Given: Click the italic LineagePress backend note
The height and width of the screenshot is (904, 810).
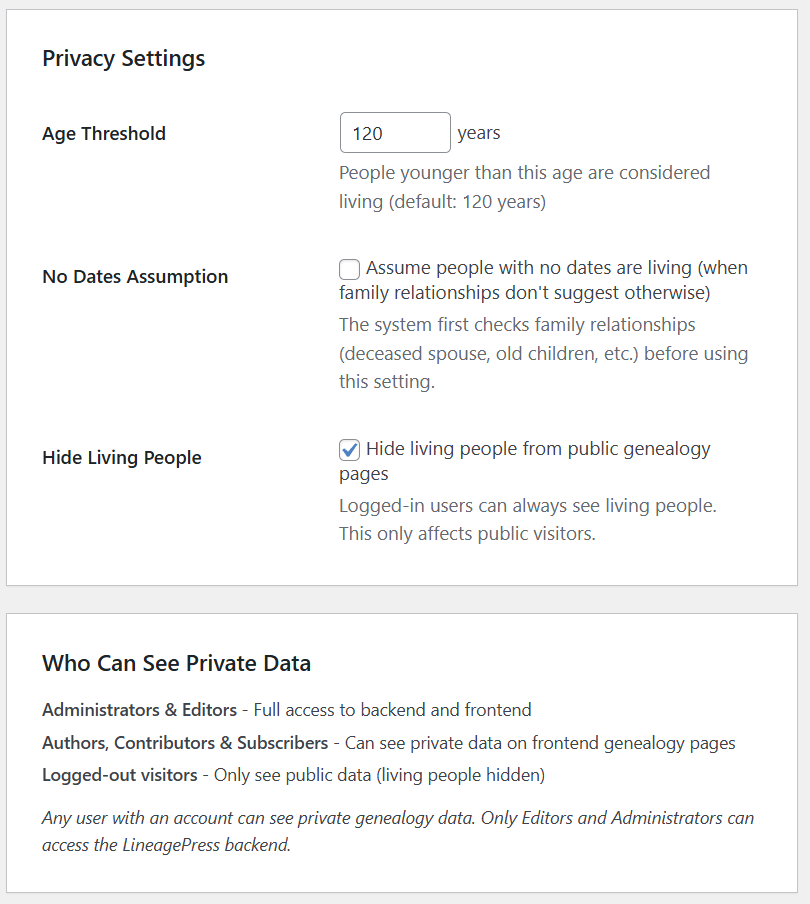Looking at the screenshot, I should point(398,831).
